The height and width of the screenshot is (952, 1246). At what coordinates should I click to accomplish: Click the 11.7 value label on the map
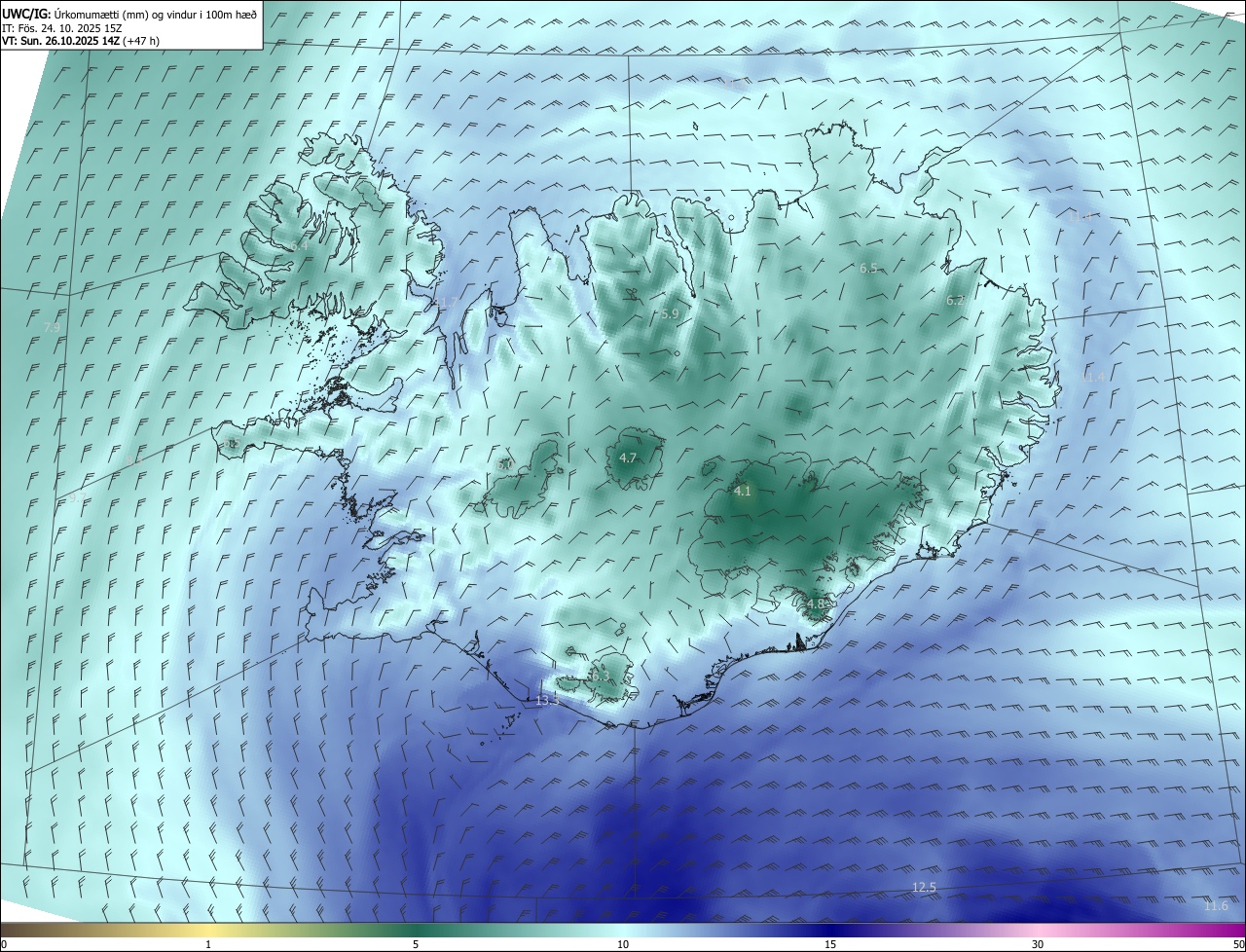click(x=447, y=303)
